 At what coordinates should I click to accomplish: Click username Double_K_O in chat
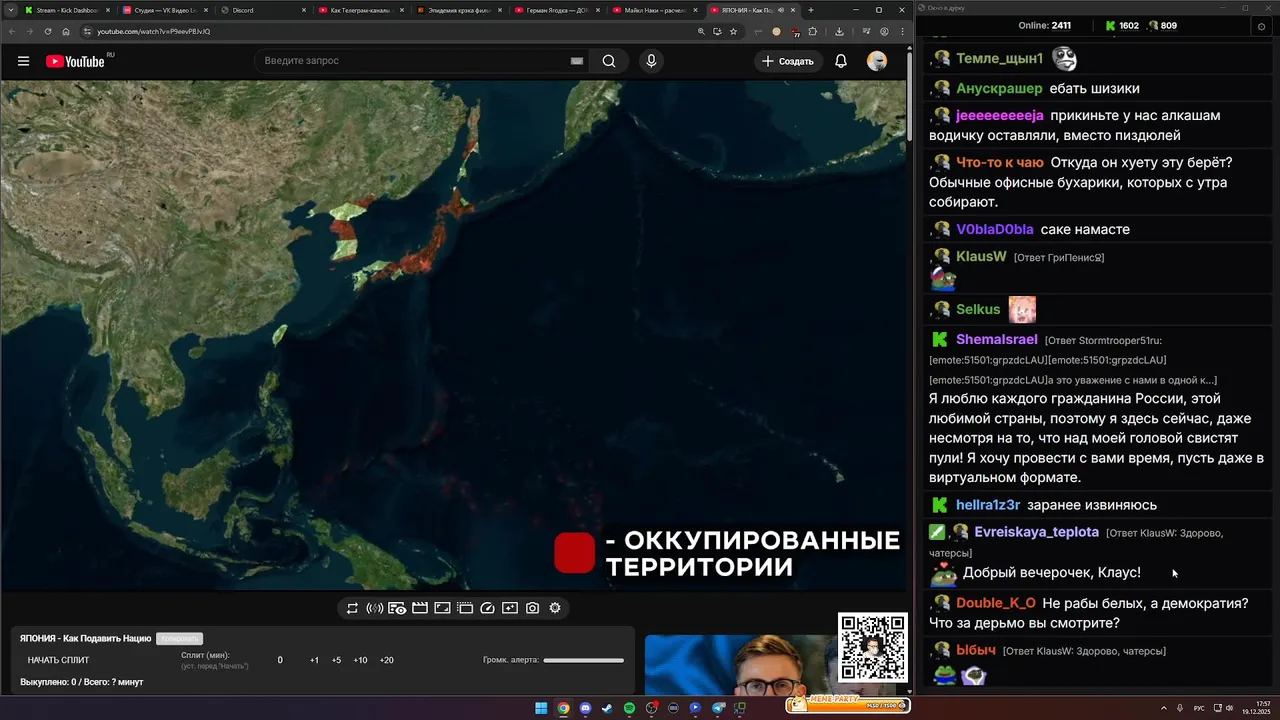pyautogui.click(x=996, y=603)
